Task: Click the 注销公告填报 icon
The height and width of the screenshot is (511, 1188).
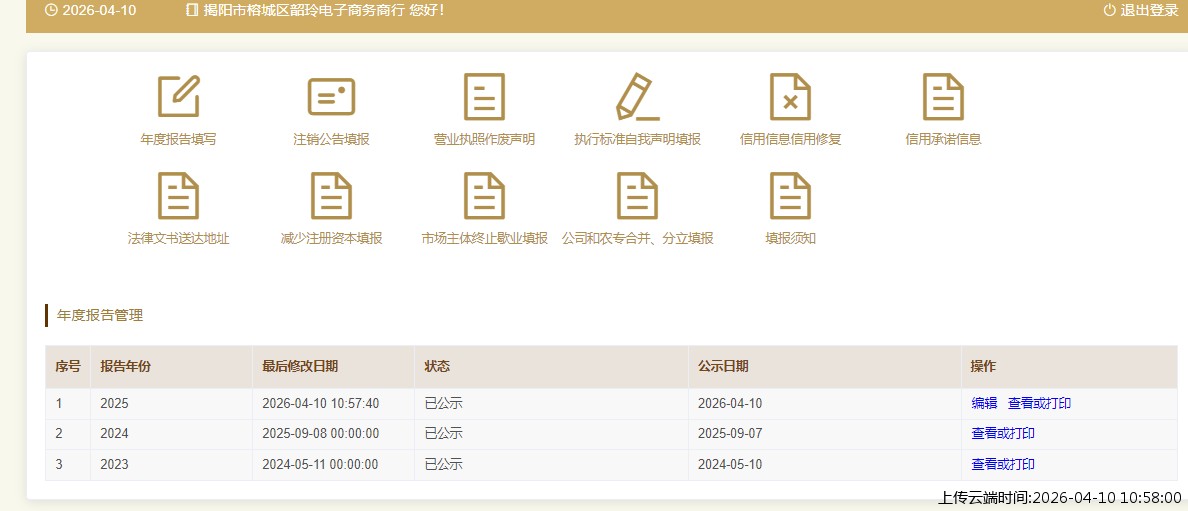Action: click(x=331, y=97)
